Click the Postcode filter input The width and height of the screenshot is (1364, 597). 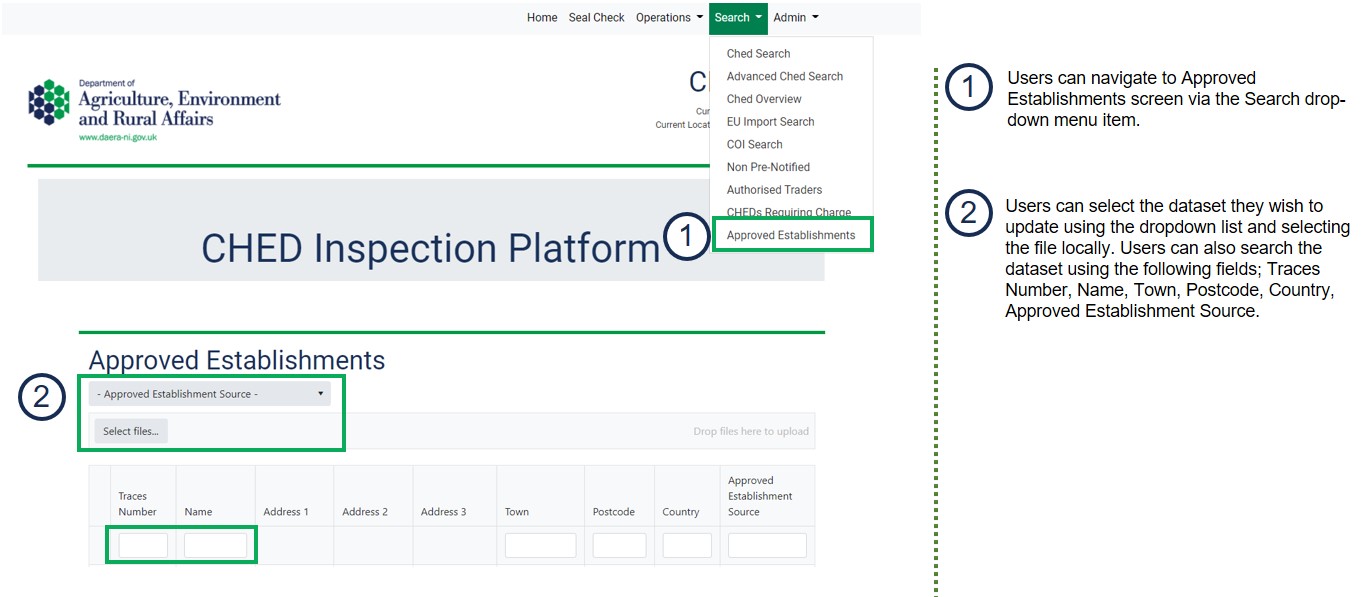619,546
